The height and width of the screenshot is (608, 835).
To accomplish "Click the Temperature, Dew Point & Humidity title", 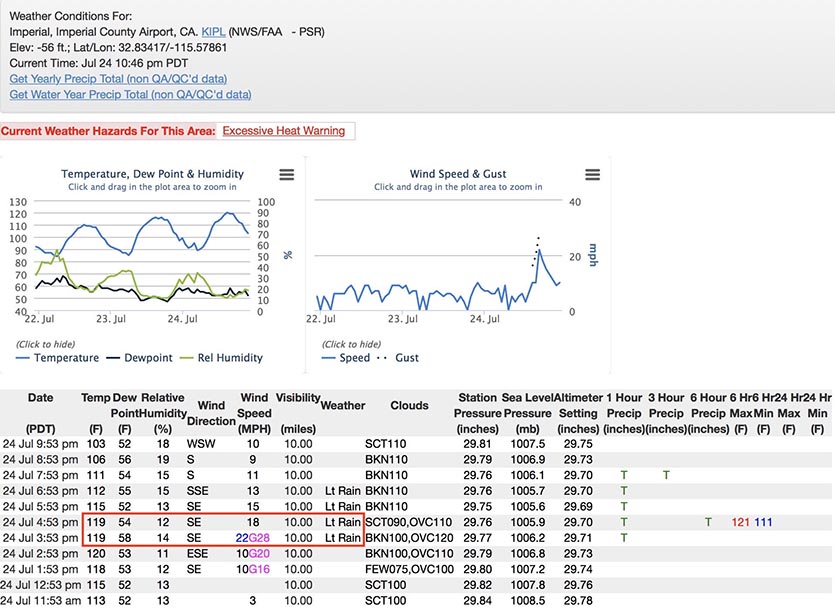I will point(152,174).
